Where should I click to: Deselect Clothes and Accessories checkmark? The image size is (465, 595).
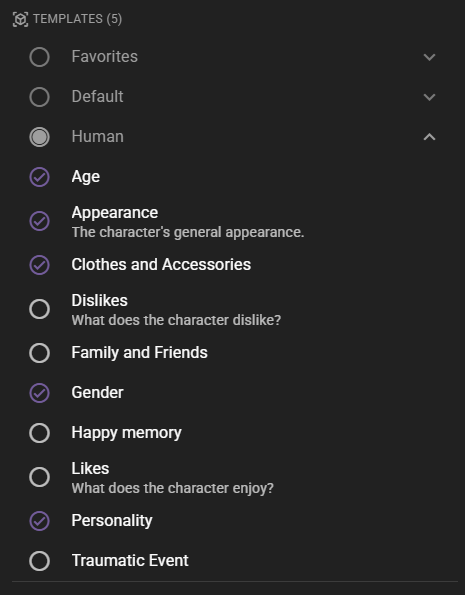(39, 265)
